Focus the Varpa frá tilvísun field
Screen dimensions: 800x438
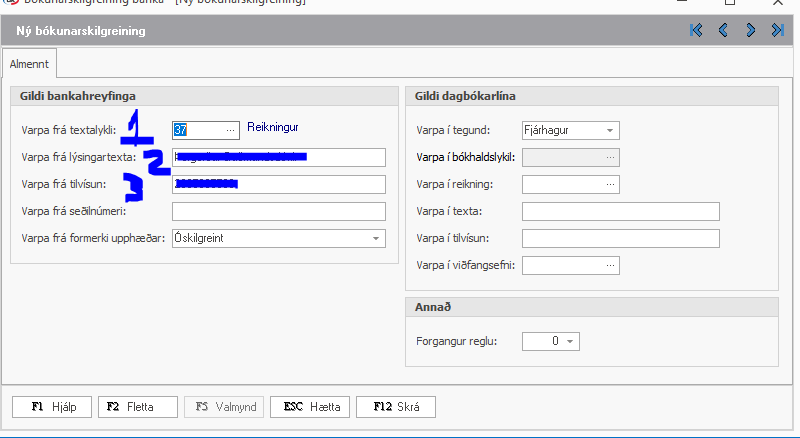click(x=278, y=184)
